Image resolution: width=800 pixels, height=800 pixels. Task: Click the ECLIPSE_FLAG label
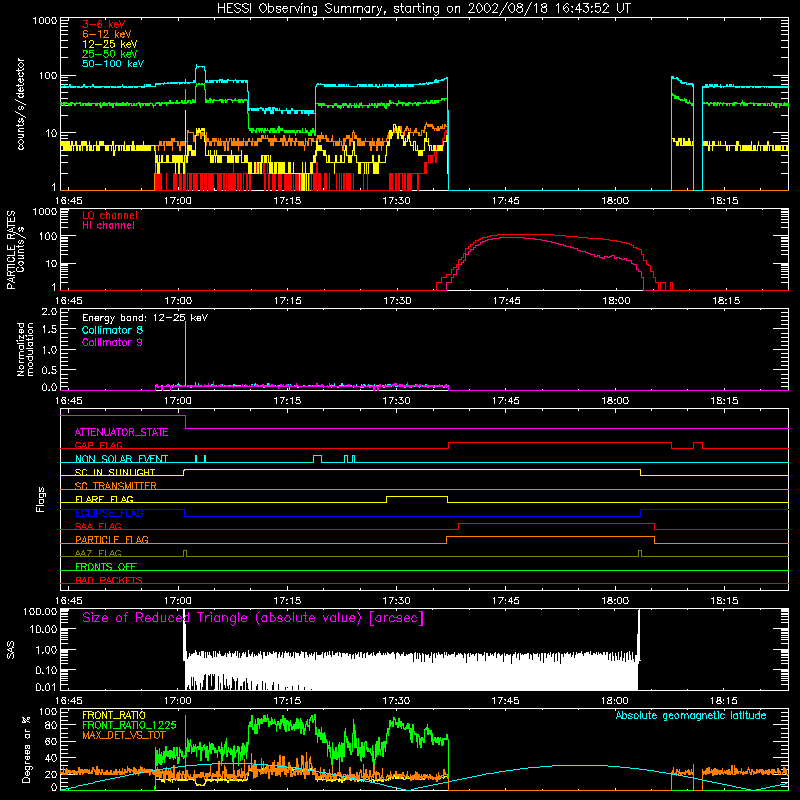(109, 513)
